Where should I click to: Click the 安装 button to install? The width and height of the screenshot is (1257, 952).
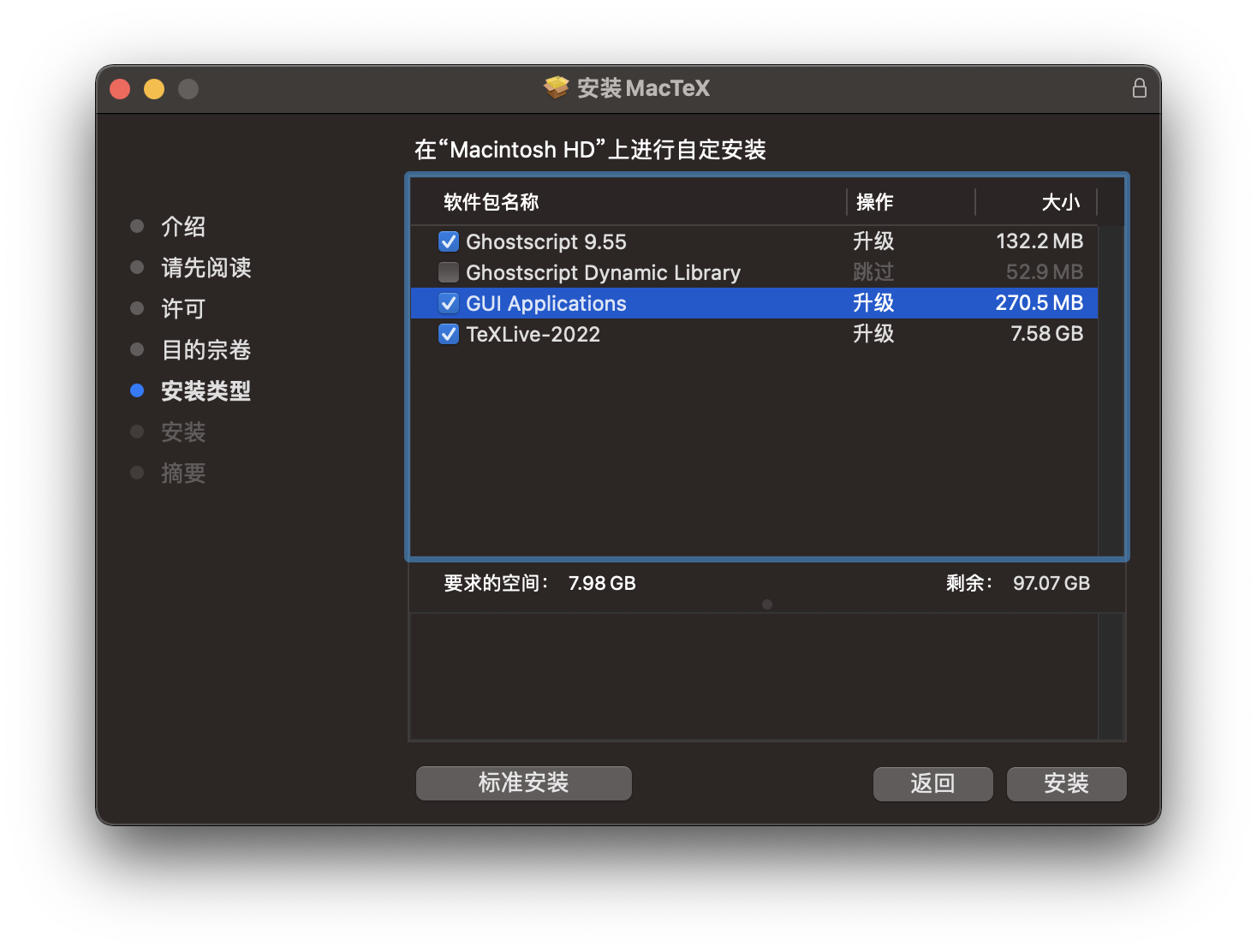(x=1066, y=783)
